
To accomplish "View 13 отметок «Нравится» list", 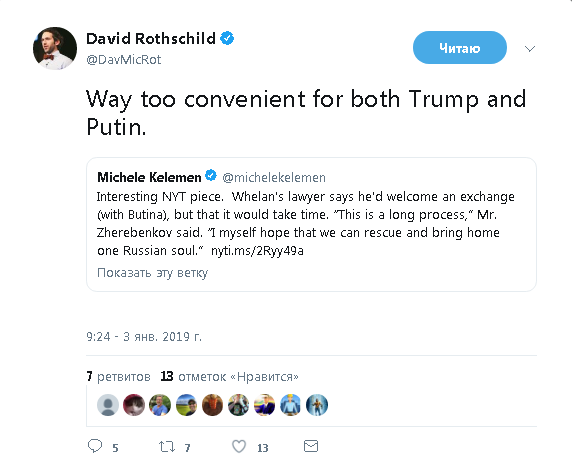I will (230, 376).
